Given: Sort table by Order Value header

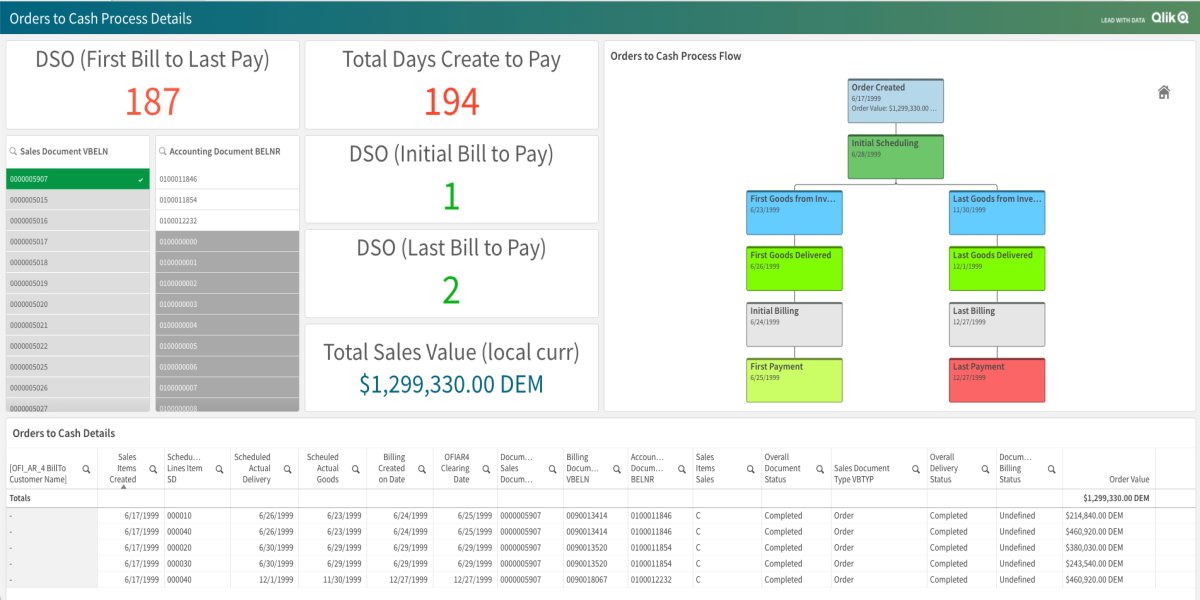Looking at the screenshot, I should [x=1127, y=479].
